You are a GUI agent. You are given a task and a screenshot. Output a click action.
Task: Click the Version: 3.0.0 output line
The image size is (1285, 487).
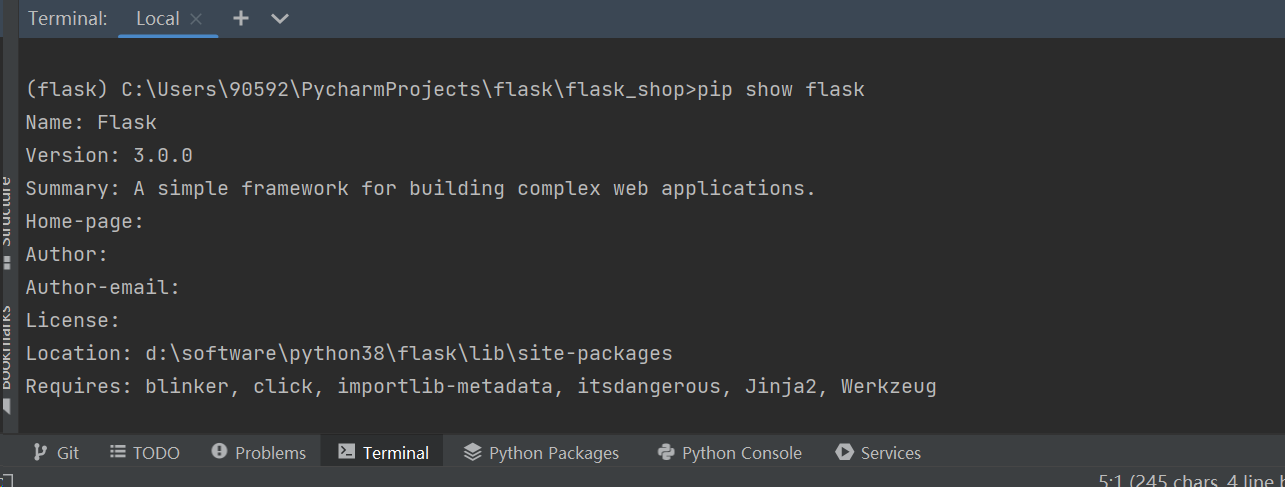pos(109,155)
